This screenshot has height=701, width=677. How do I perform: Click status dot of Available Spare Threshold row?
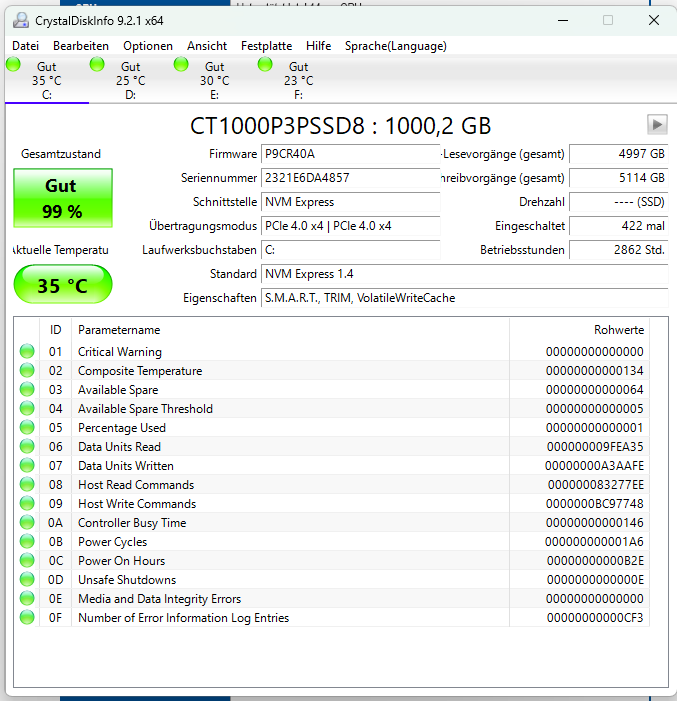click(27, 408)
